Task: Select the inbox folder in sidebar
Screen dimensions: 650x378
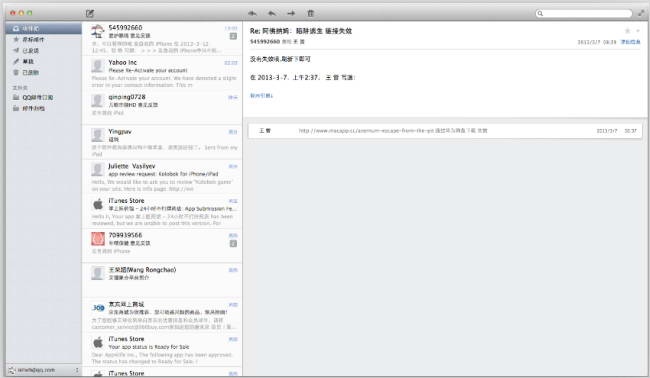Action: coord(43,28)
